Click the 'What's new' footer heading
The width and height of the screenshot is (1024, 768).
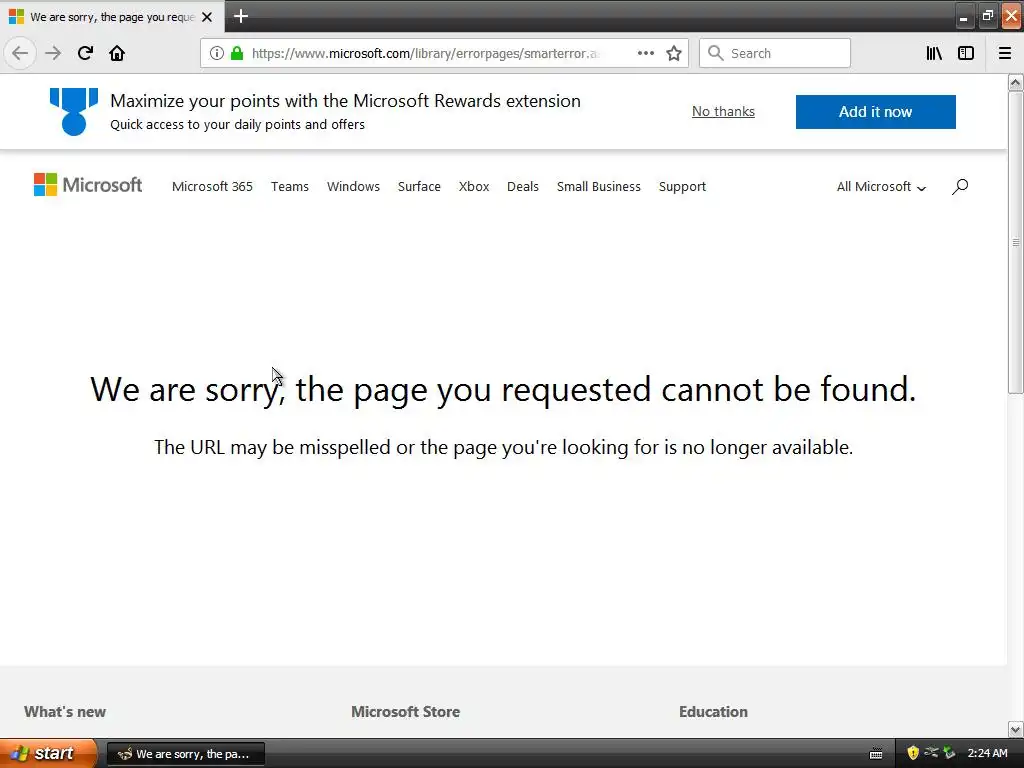65,712
